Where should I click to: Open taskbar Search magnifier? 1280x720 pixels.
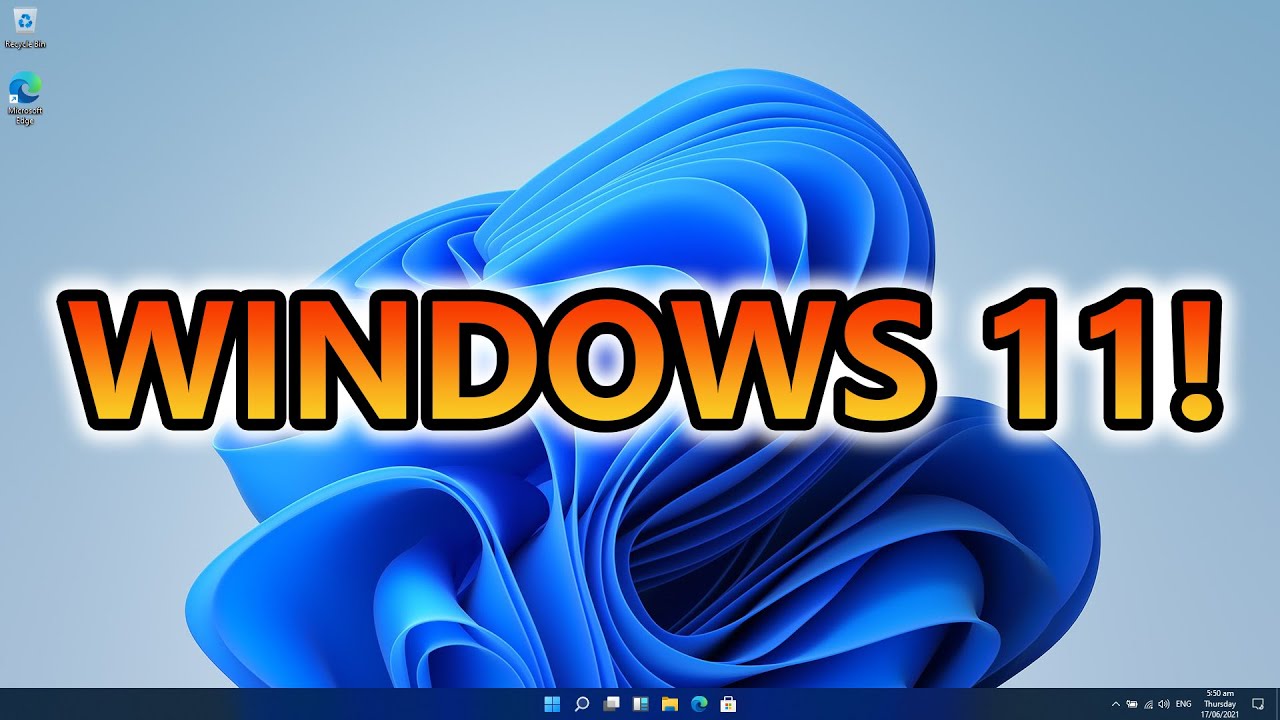(582, 704)
